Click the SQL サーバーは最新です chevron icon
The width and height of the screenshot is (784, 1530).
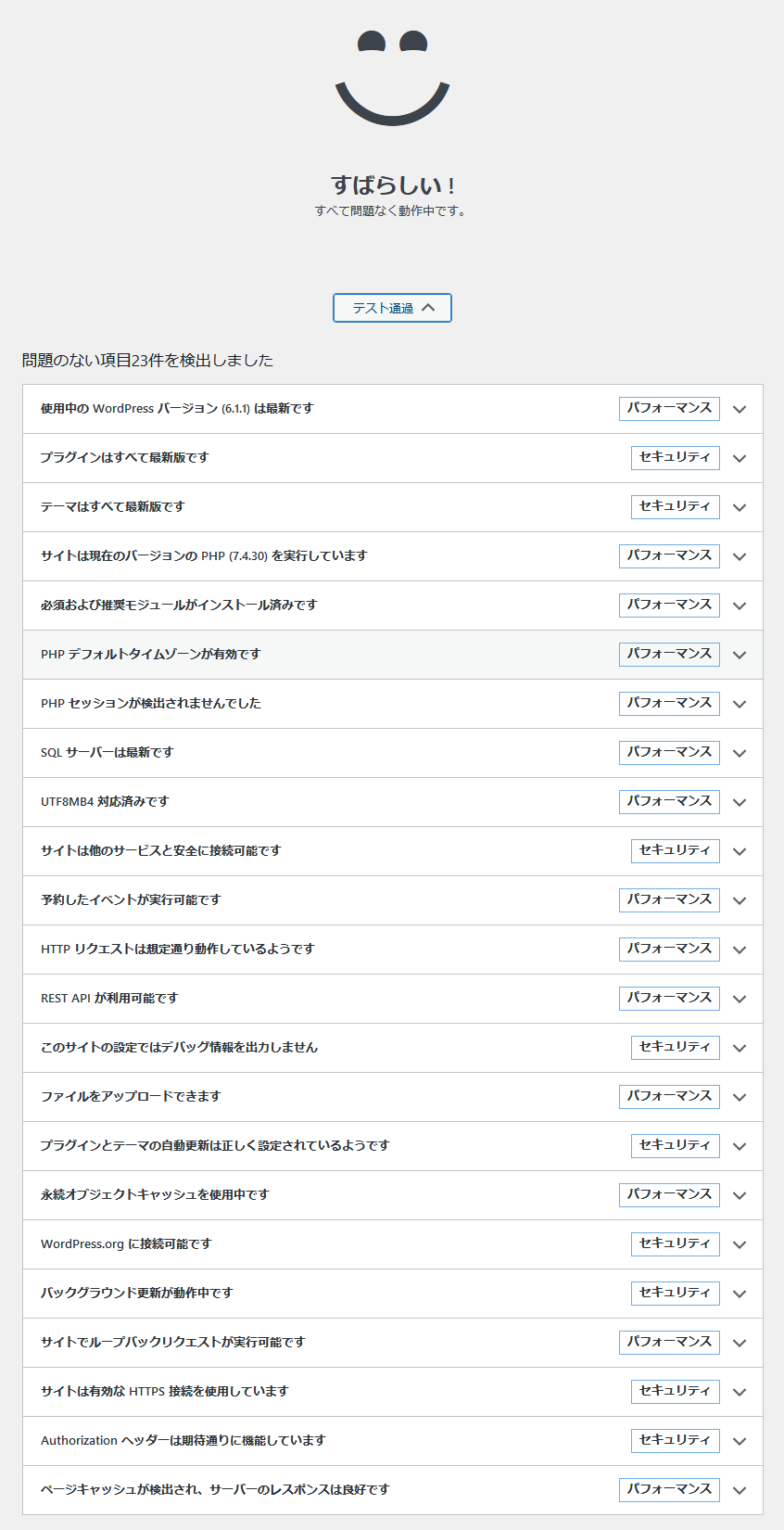coord(739,753)
